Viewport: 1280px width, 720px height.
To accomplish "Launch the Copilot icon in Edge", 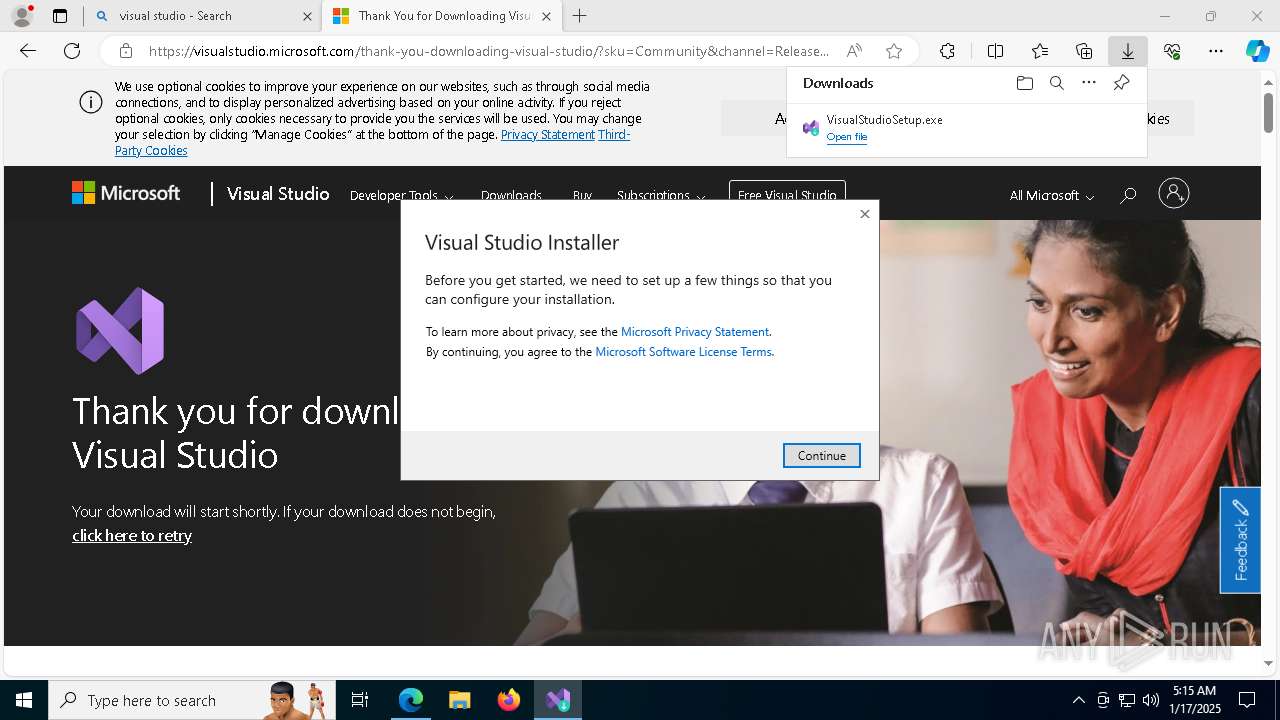I will 1257,51.
